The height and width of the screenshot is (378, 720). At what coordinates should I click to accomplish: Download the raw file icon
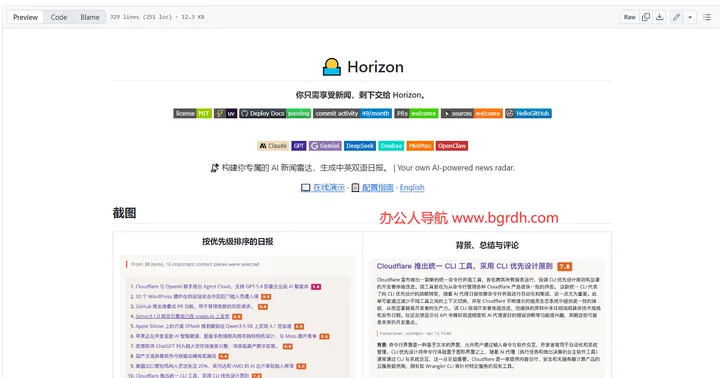[659, 17]
